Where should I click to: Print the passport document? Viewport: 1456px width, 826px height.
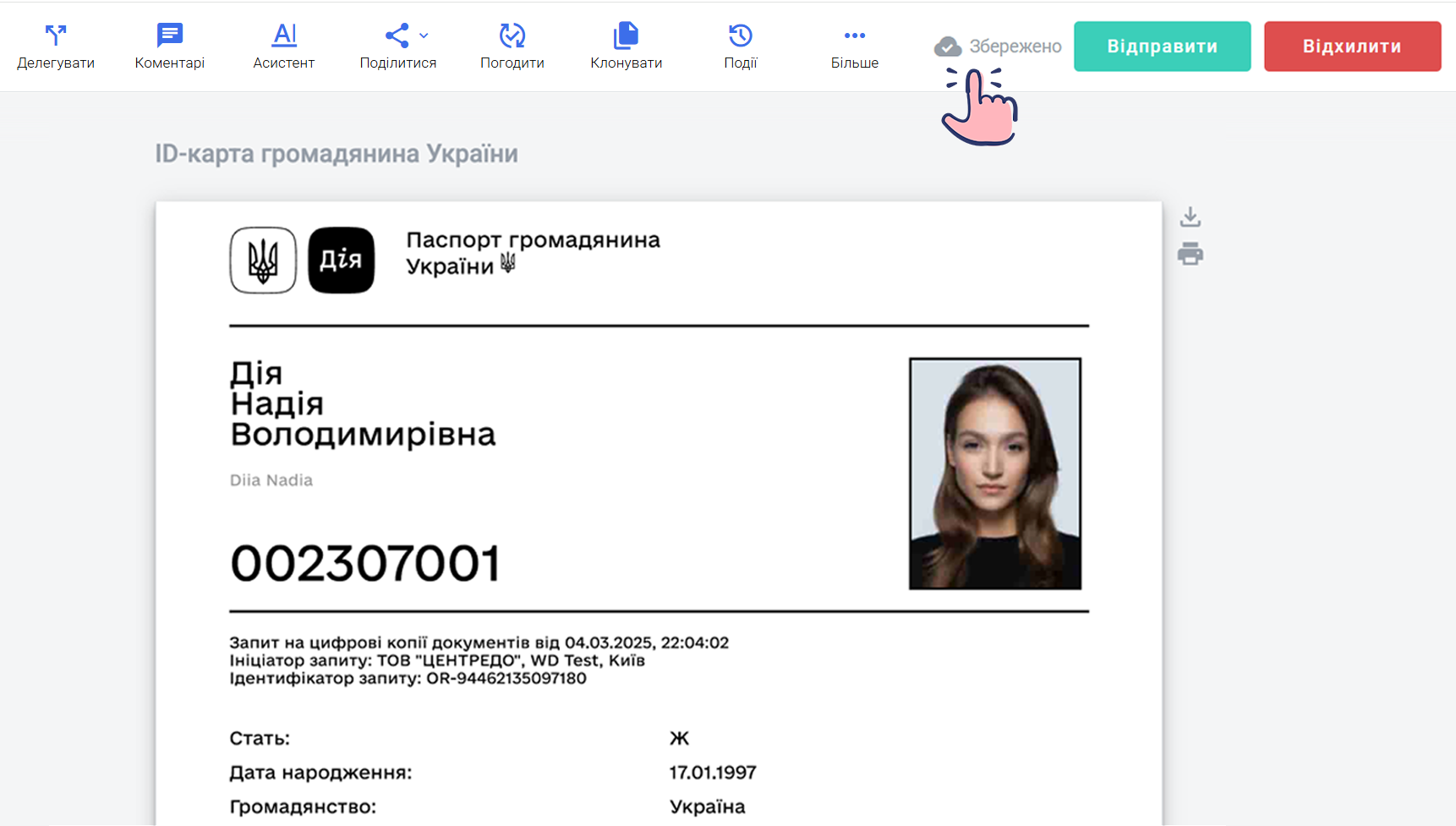coord(1191,254)
